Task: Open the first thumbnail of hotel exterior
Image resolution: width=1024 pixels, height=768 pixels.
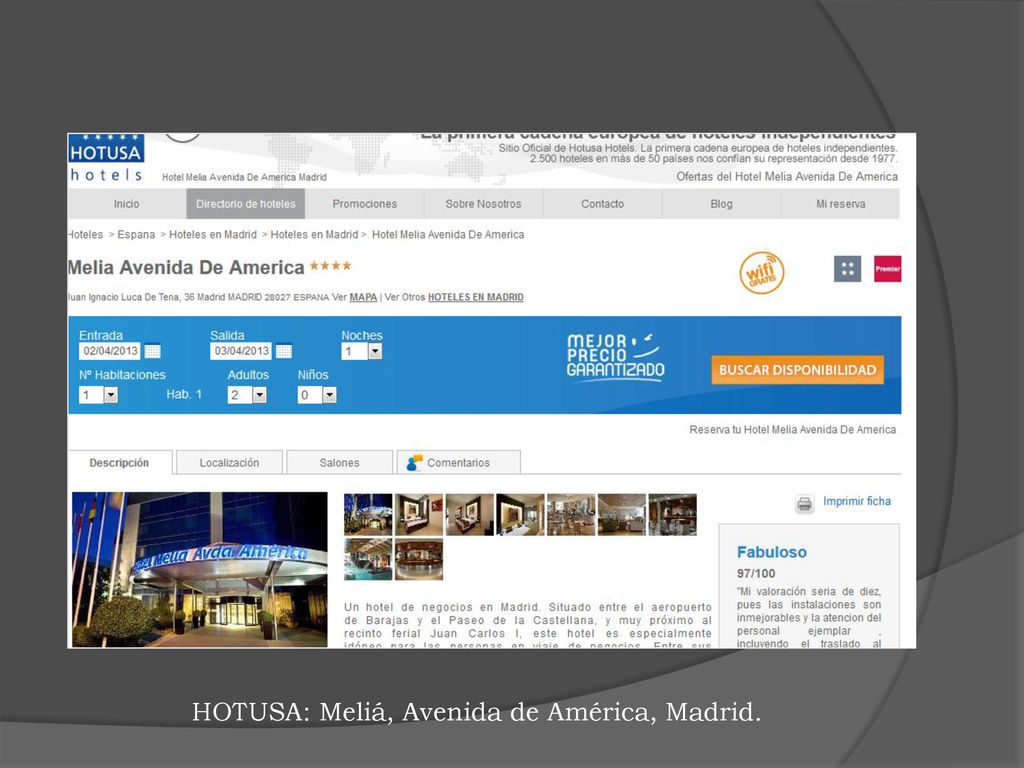Action: (368, 515)
